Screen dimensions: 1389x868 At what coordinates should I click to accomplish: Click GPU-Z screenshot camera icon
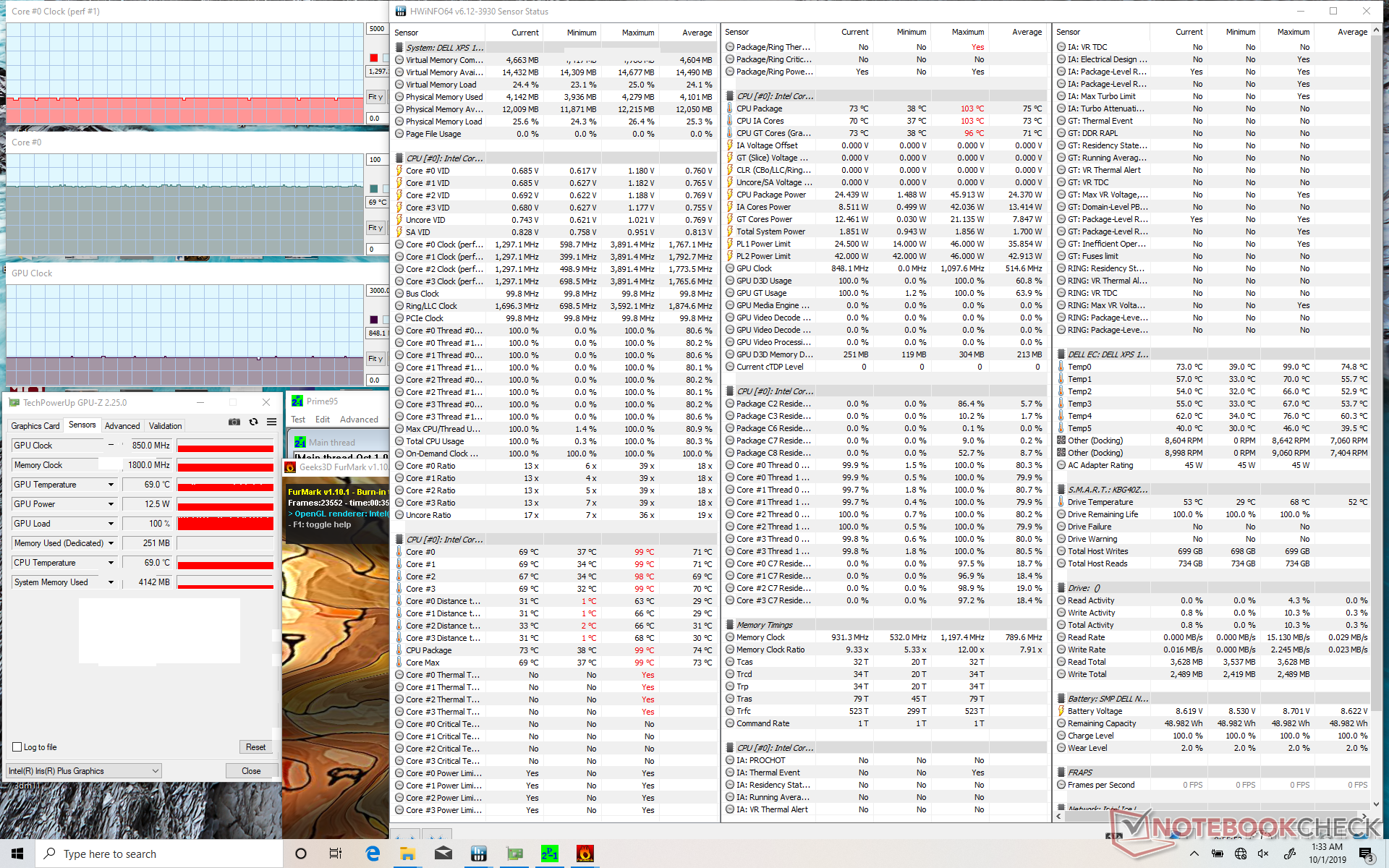coord(234,422)
